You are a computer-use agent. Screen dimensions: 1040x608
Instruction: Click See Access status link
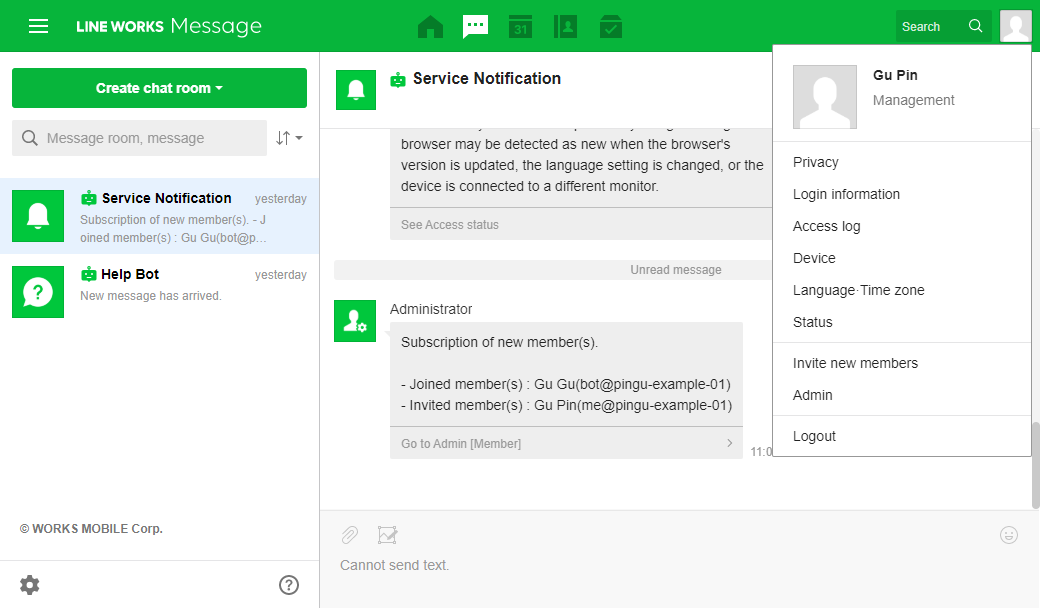pyautogui.click(x=450, y=225)
